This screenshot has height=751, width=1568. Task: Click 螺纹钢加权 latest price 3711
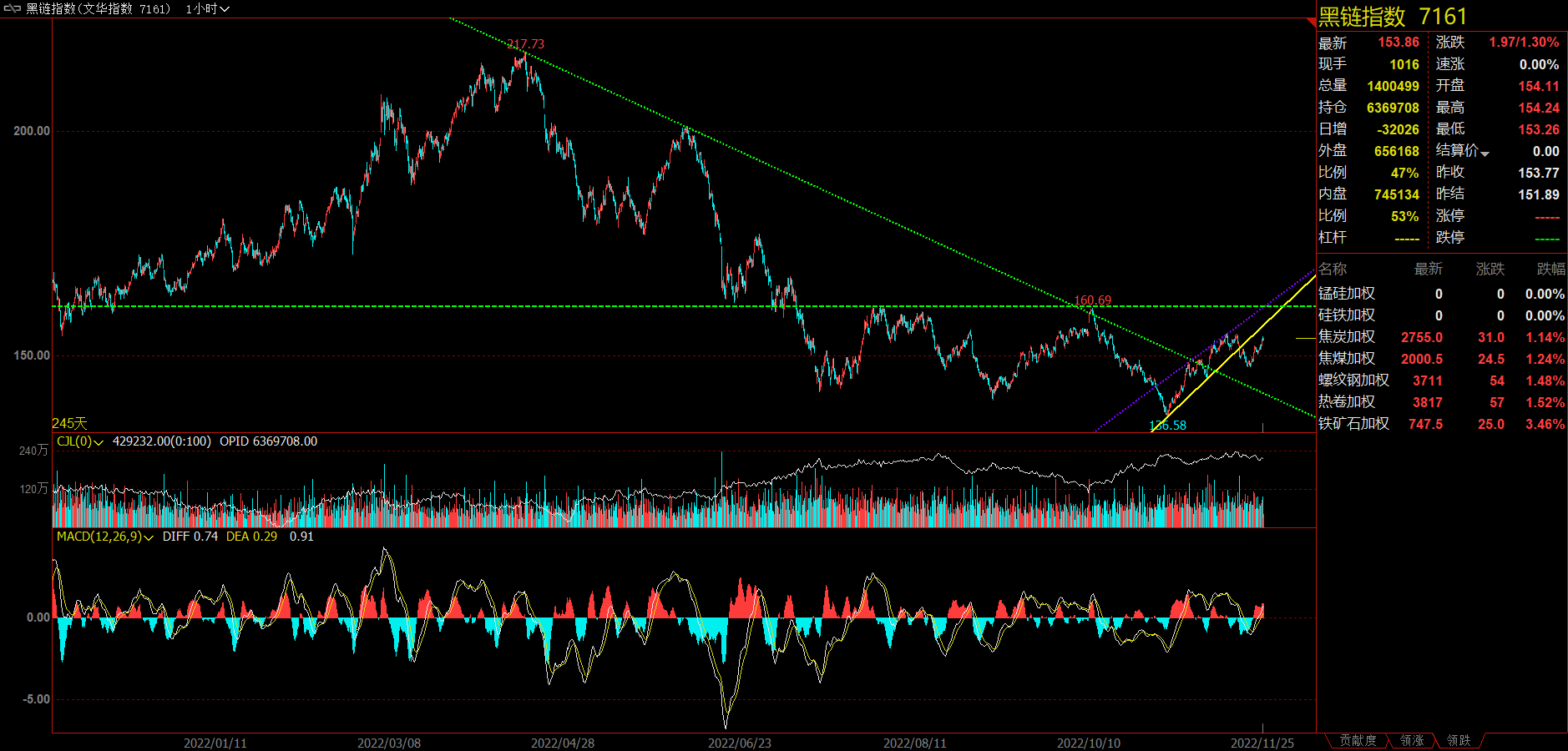[1428, 381]
